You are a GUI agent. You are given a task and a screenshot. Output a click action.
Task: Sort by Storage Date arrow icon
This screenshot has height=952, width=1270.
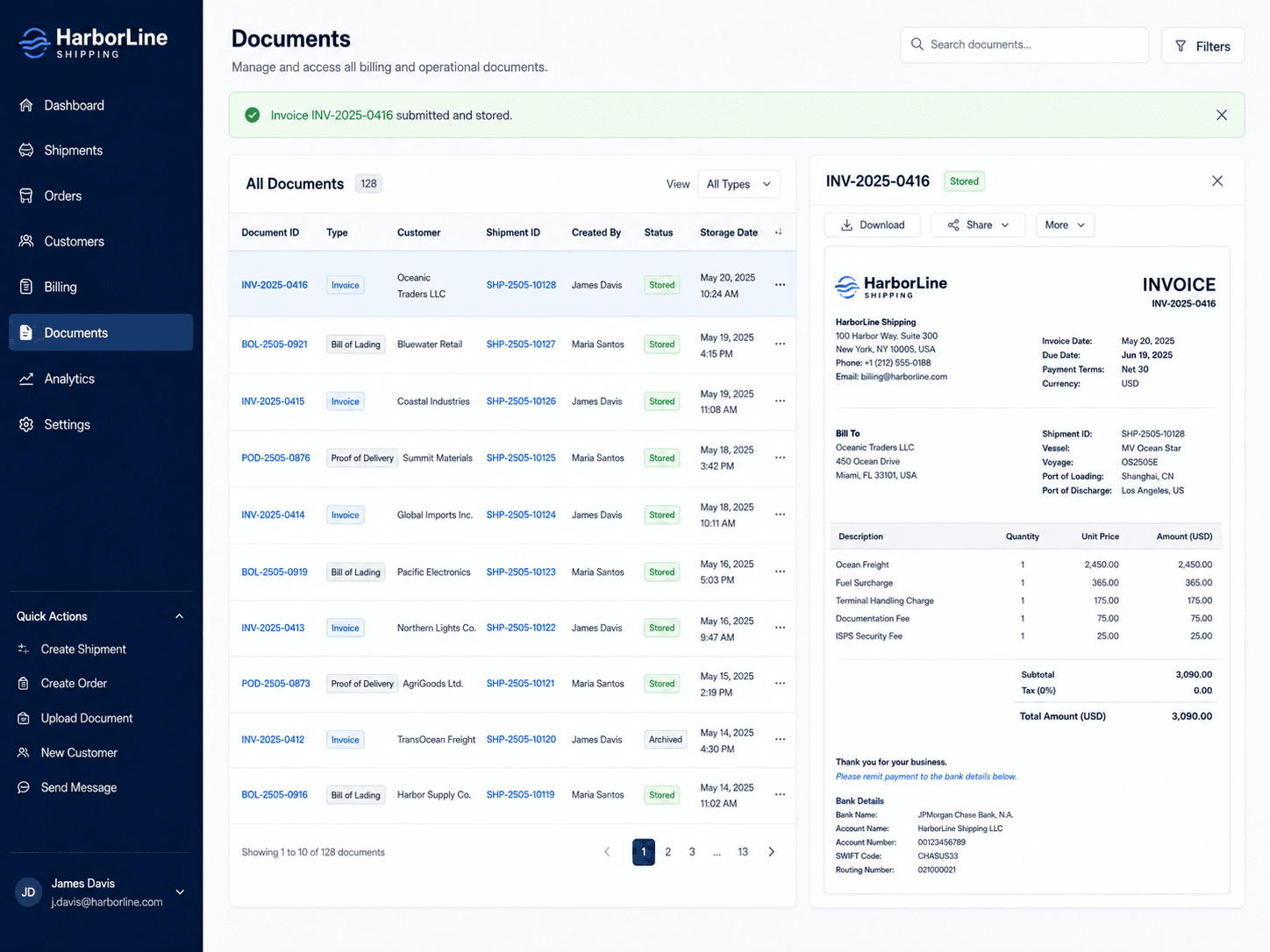(x=778, y=232)
